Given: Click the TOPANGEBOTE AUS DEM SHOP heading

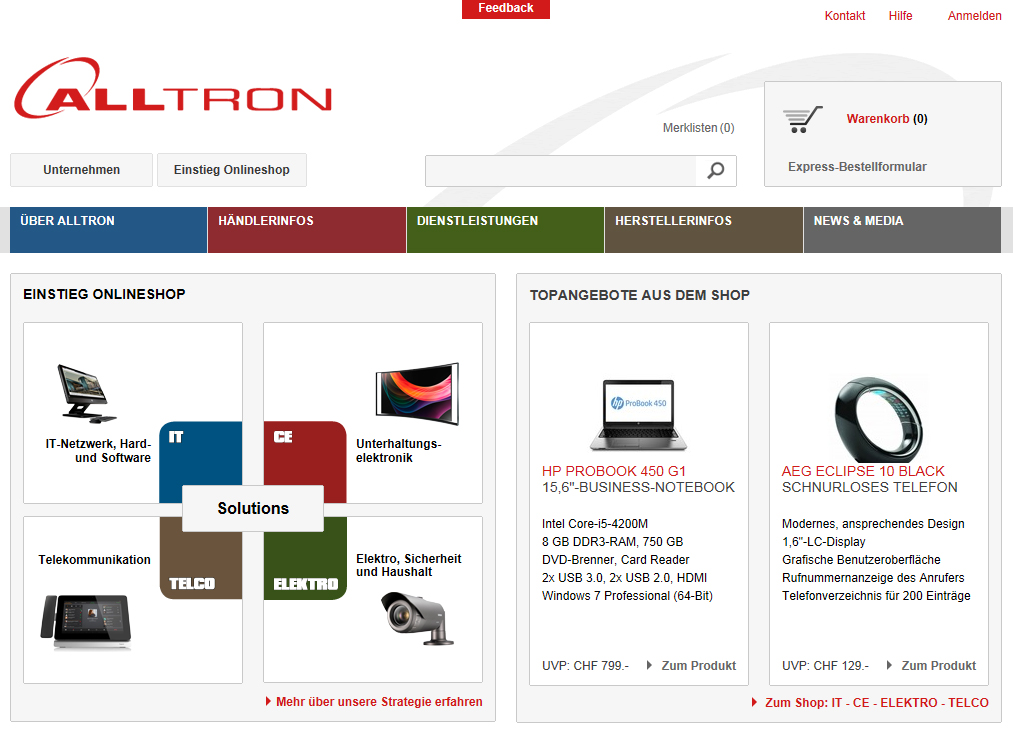Looking at the screenshot, I should pyautogui.click(x=640, y=295).
